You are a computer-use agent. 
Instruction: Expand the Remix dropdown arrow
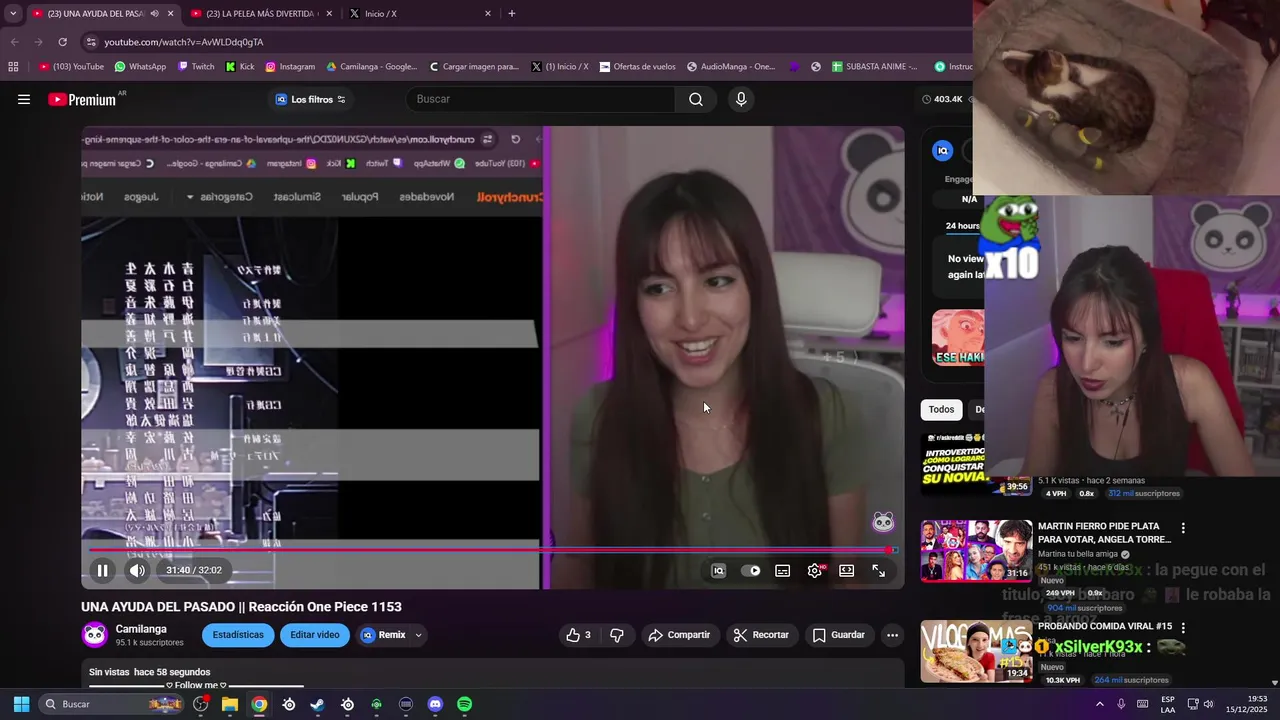point(418,635)
